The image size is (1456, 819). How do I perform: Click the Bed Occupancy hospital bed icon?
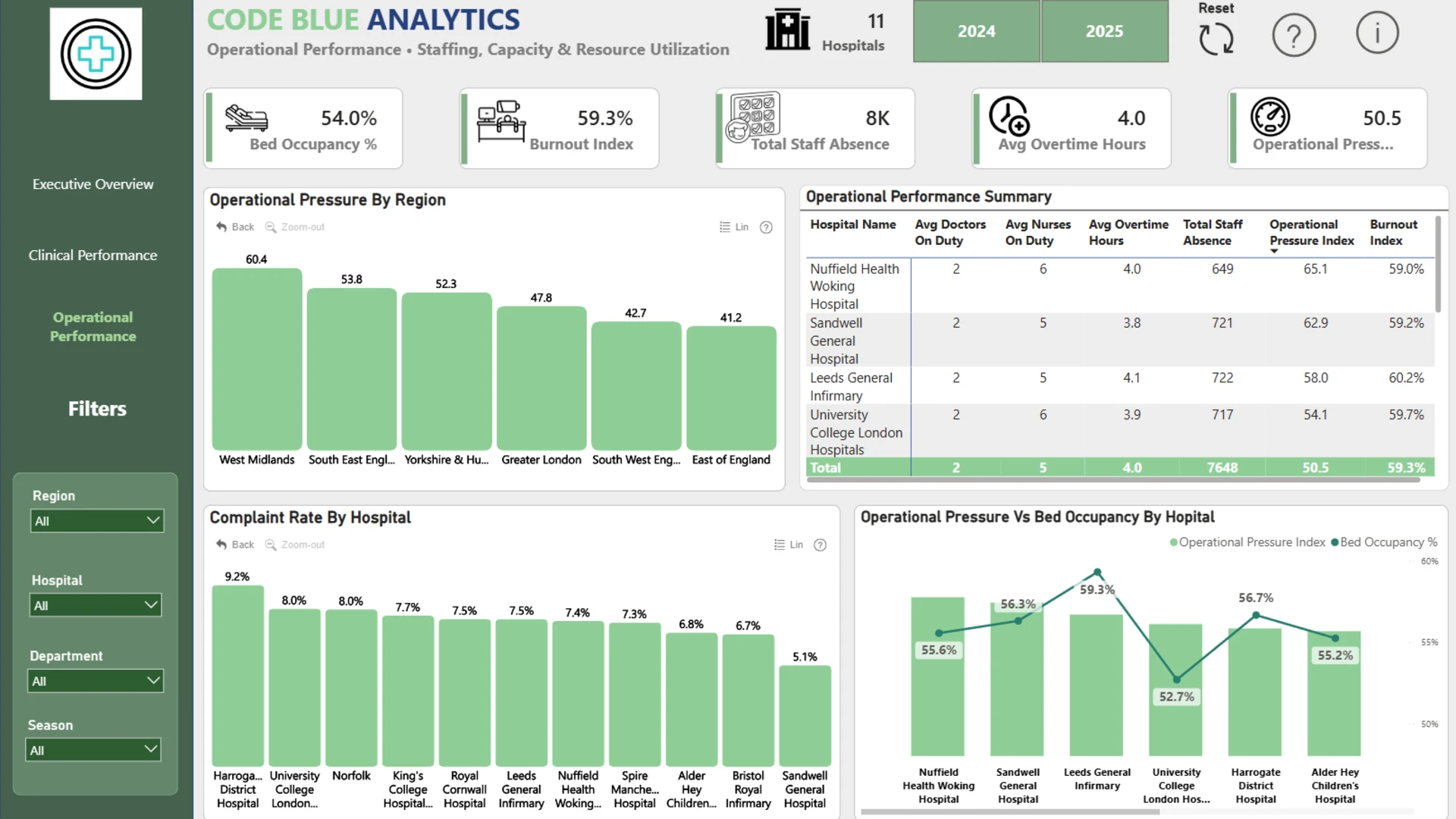coord(246,118)
